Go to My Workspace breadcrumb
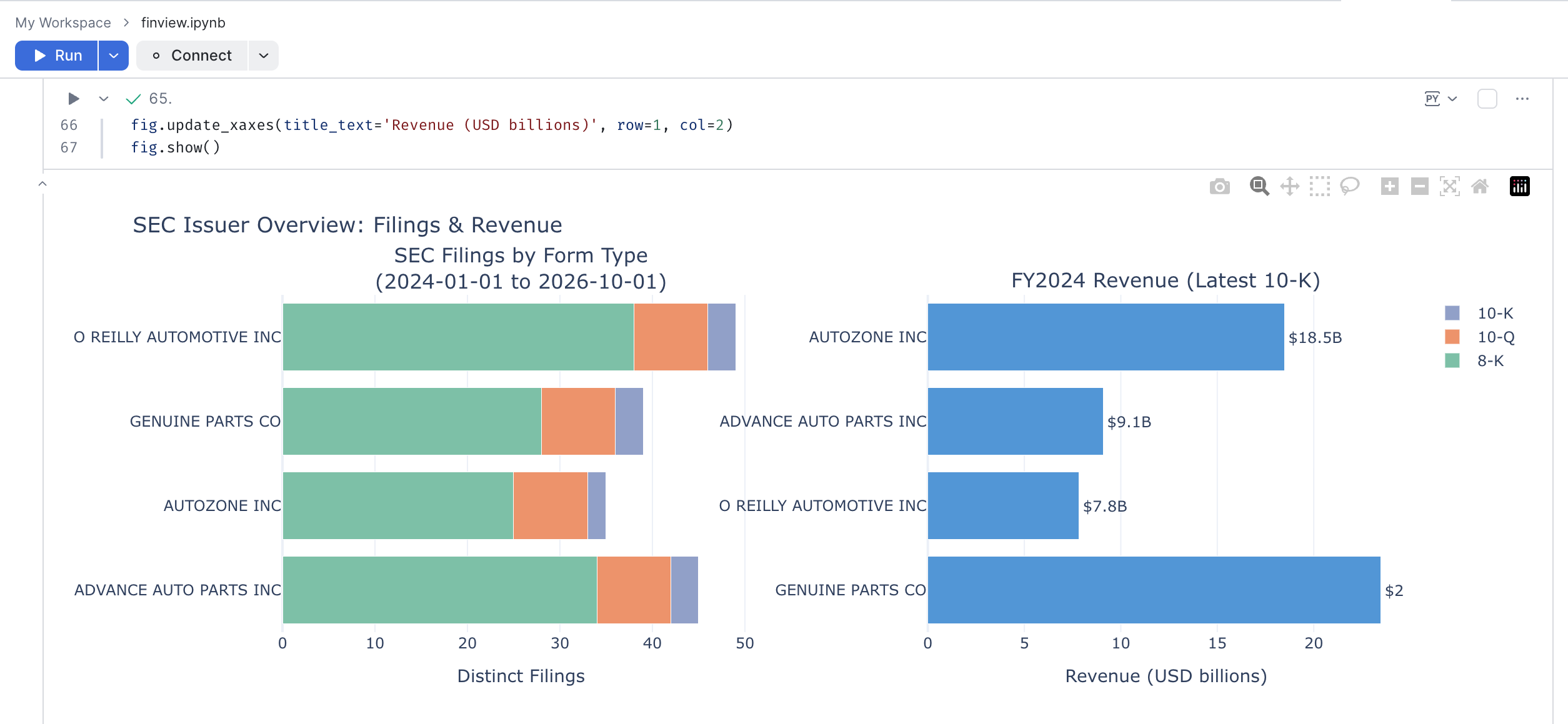Image resolution: width=1568 pixels, height=724 pixels. click(63, 22)
